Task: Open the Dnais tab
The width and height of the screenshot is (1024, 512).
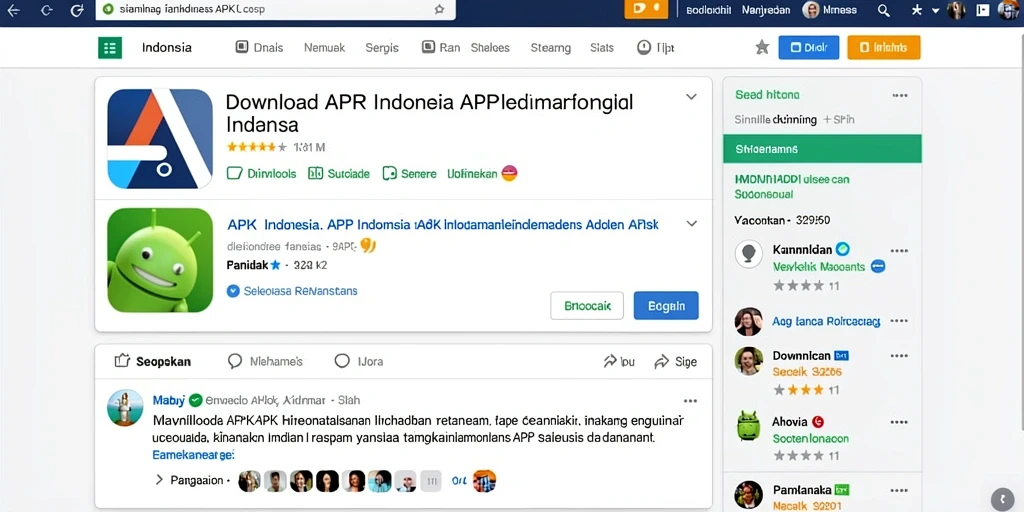Action: 259,48
